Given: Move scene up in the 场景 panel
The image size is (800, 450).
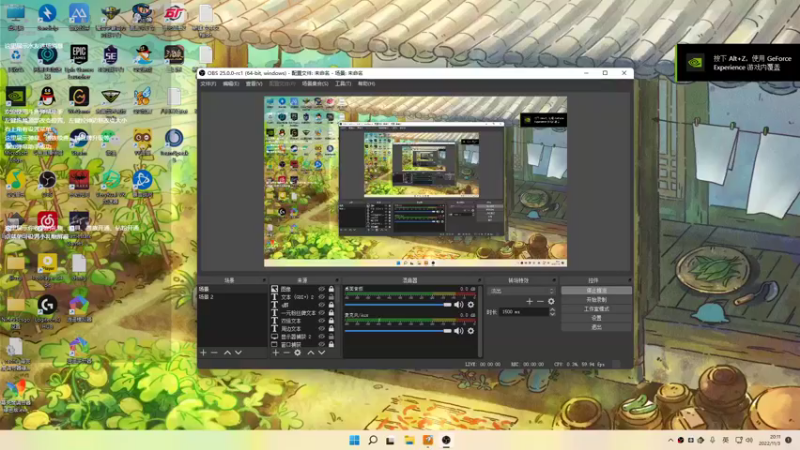Looking at the screenshot, I should tap(228, 353).
